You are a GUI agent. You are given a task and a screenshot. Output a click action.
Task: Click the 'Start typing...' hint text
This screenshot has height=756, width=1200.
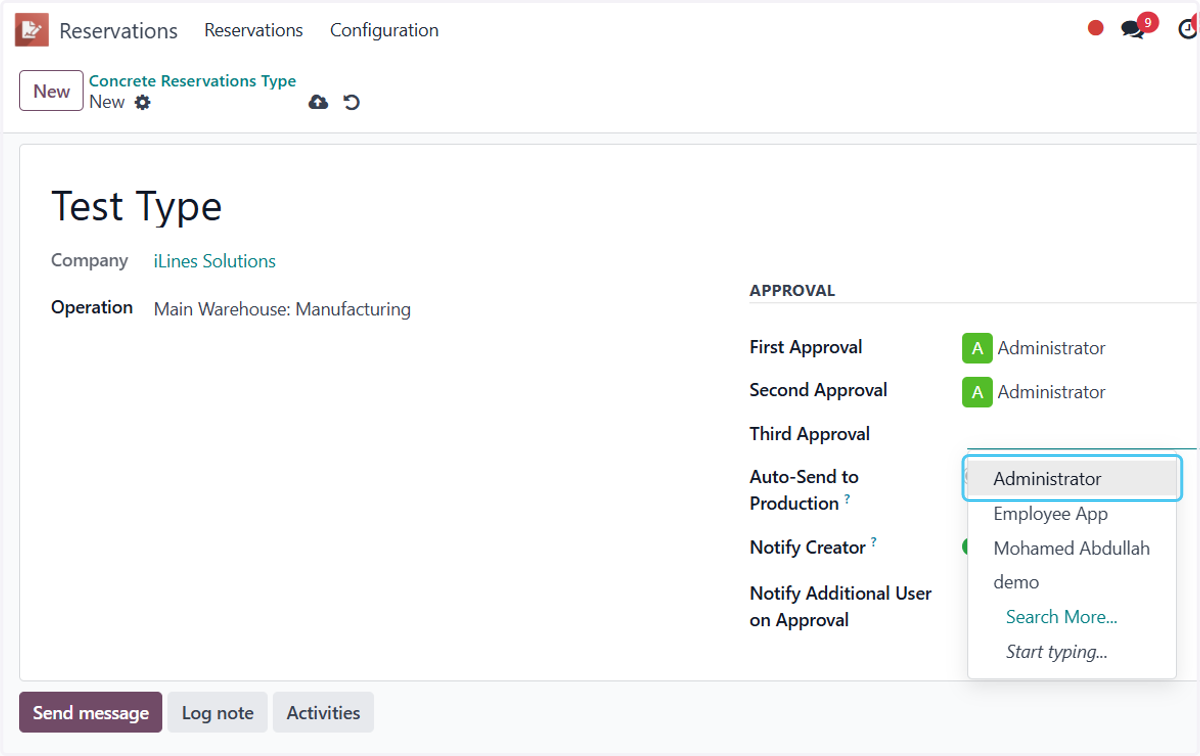(1056, 652)
